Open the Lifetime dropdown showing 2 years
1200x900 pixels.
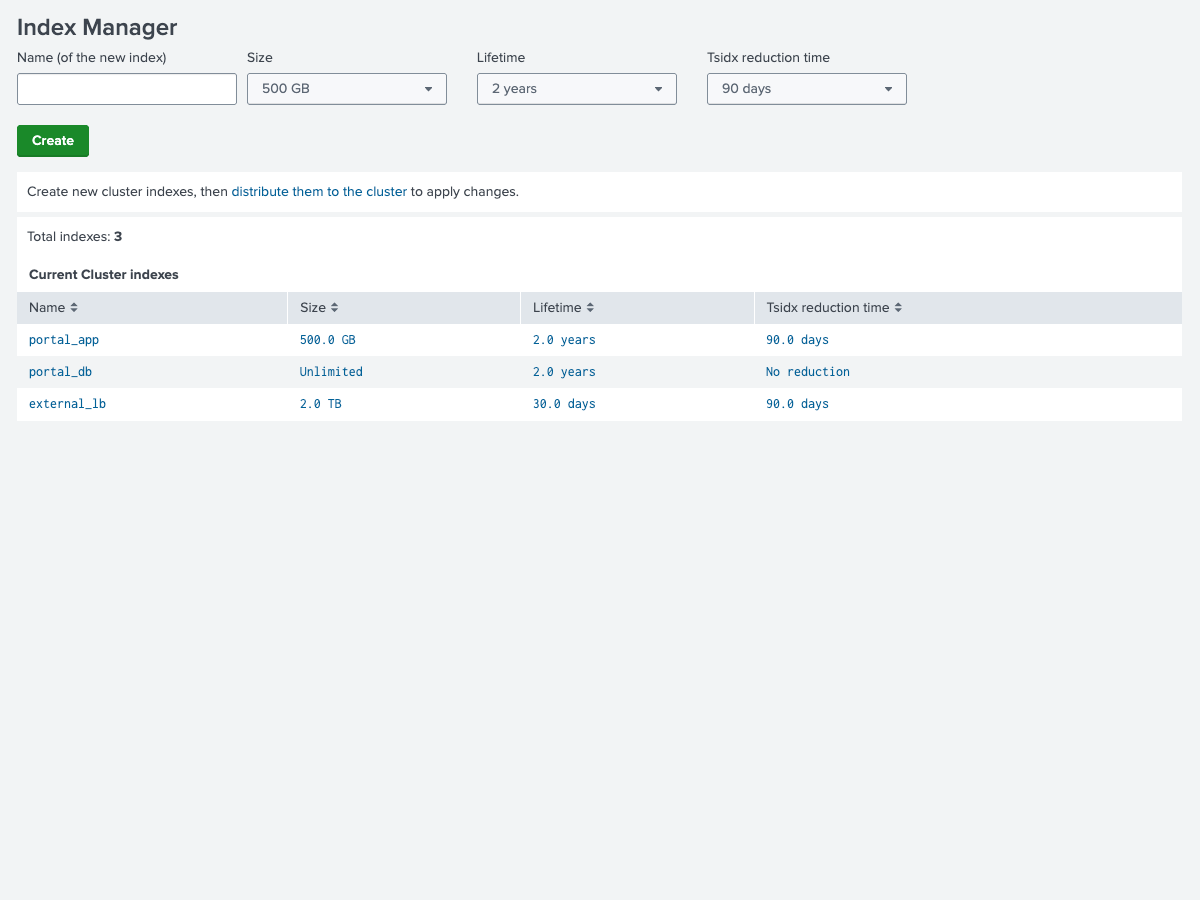576,89
